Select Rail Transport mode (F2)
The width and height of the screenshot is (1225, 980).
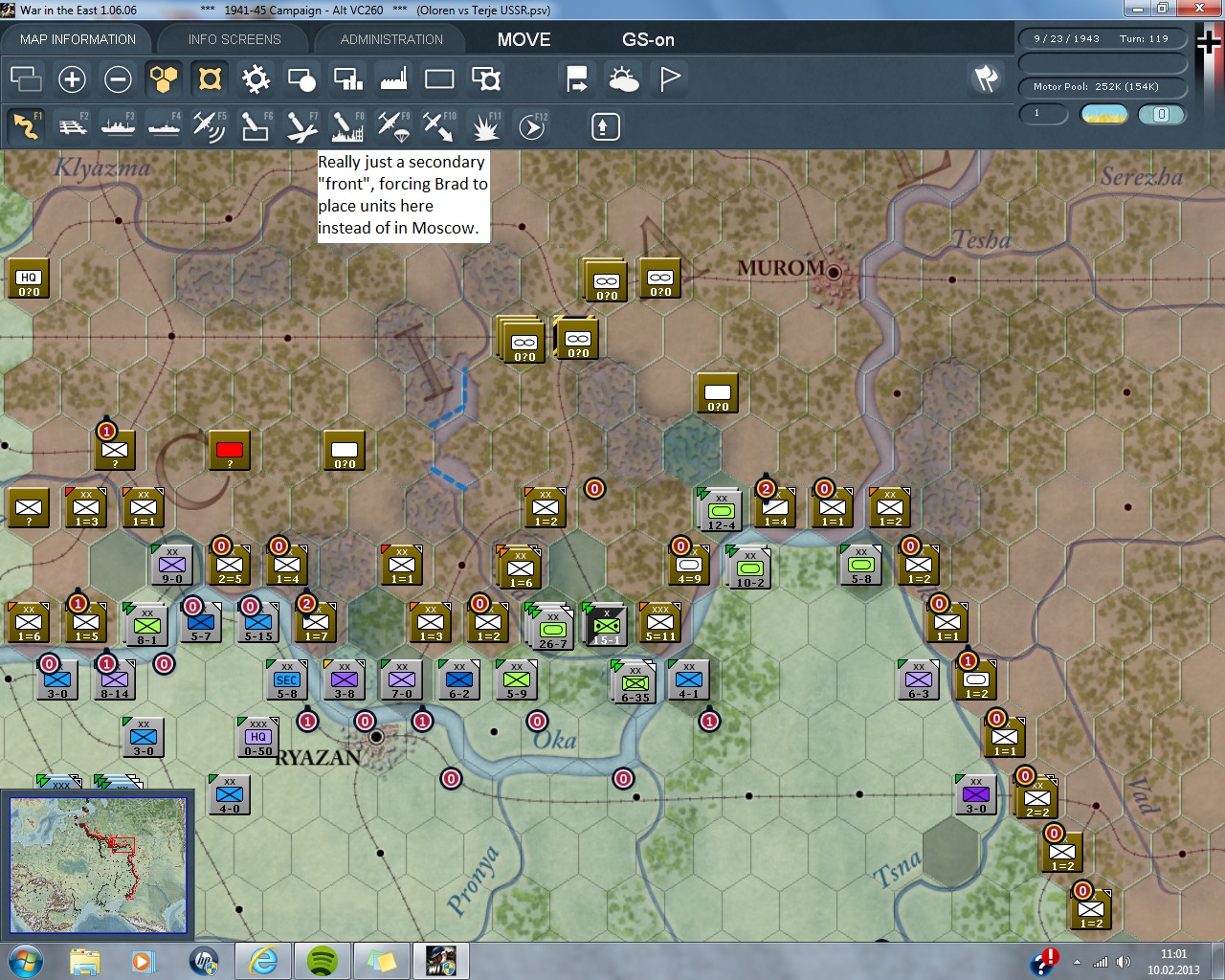point(72,126)
